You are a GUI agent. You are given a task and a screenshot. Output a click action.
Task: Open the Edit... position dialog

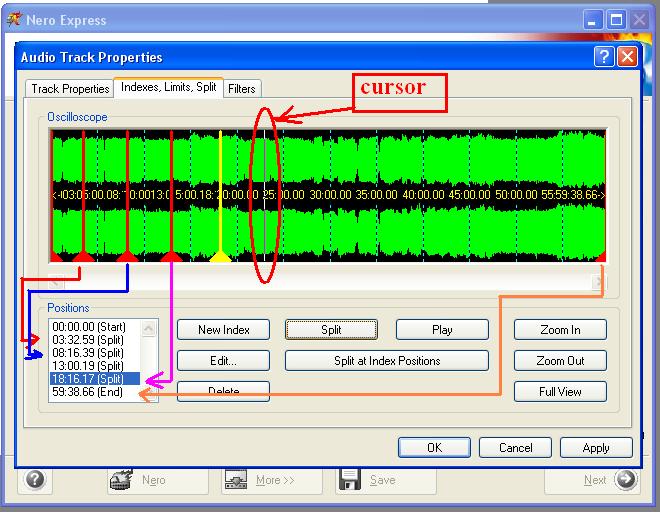coord(224,361)
